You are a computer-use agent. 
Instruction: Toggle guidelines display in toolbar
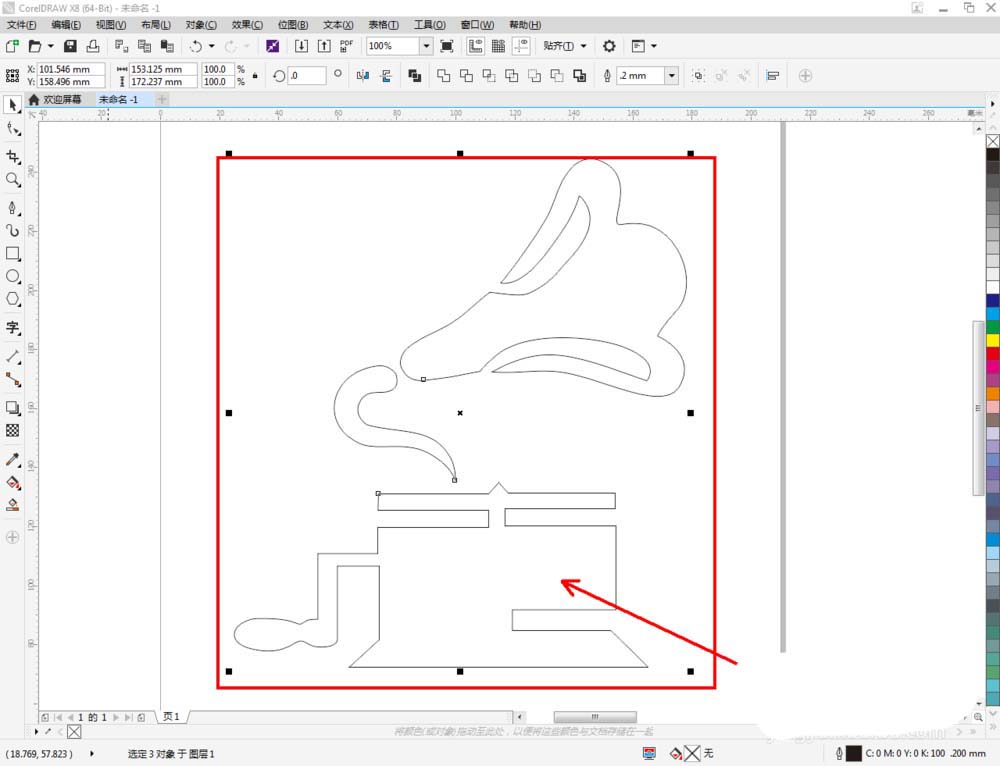pyautogui.click(x=521, y=46)
